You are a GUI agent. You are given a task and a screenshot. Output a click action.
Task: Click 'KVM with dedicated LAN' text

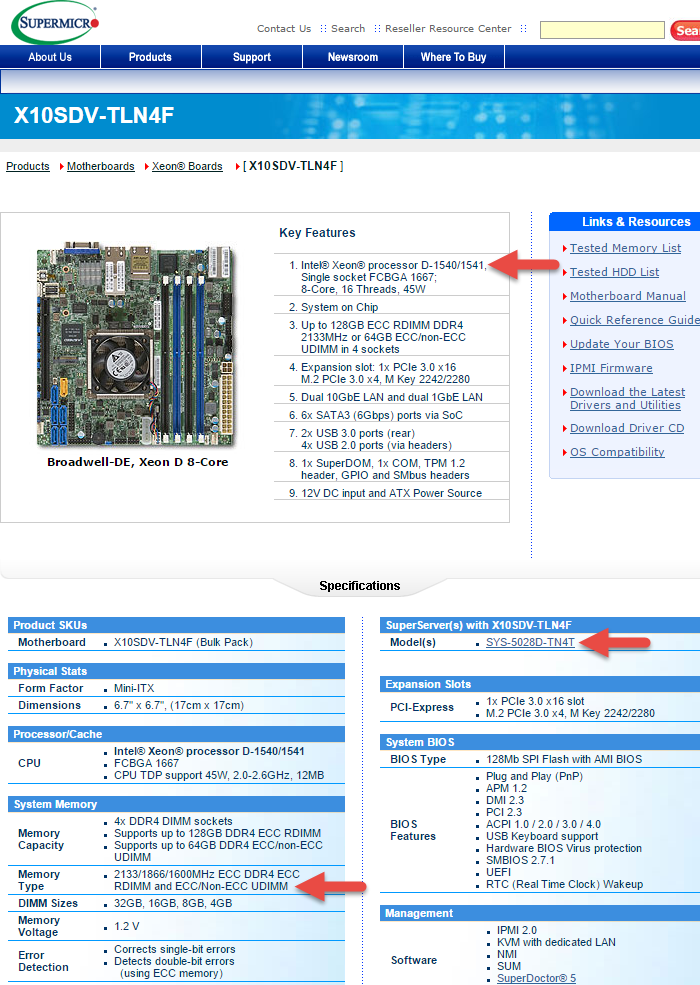tap(556, 942)
